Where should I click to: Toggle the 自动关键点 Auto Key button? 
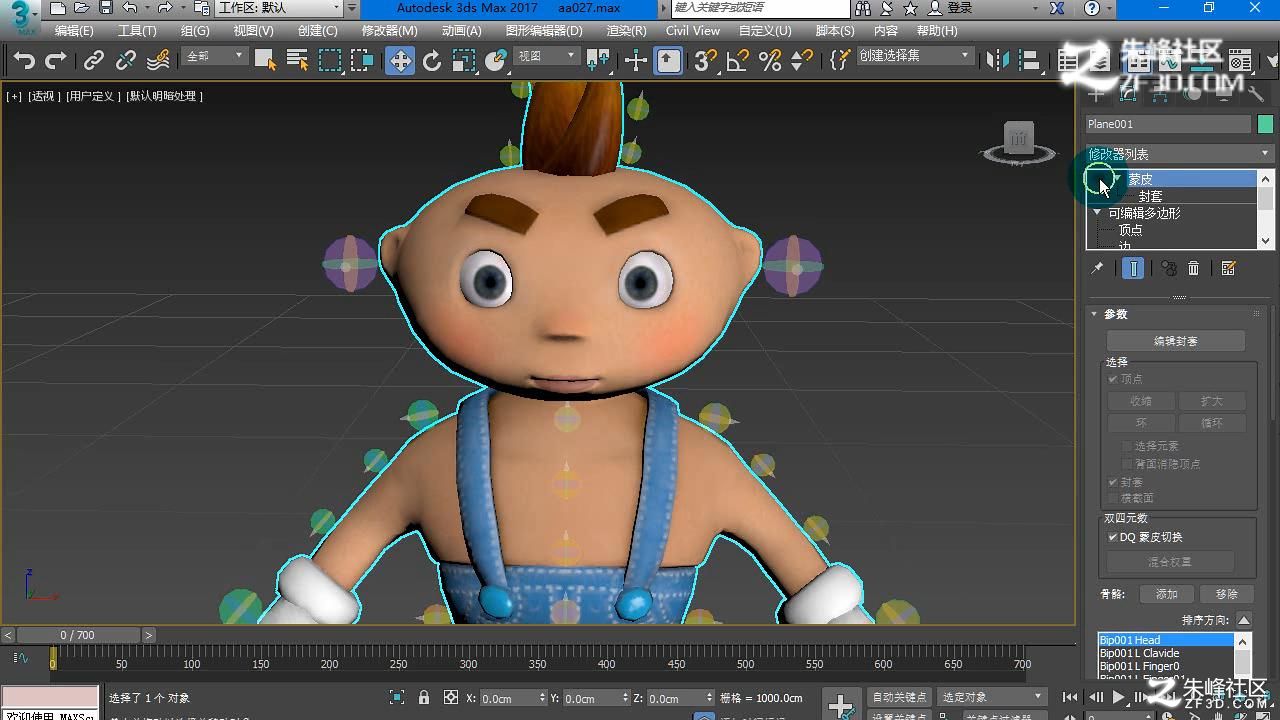coord(899,697)
